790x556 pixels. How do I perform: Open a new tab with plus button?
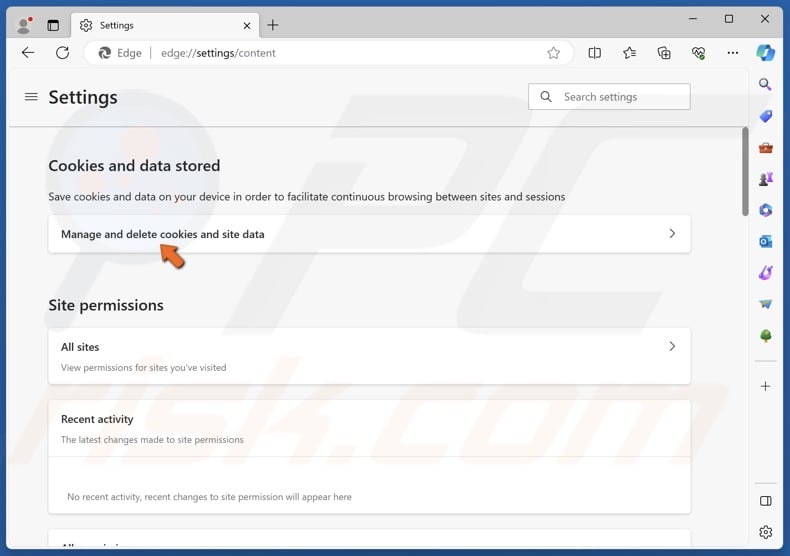click(x=273, y=25)
